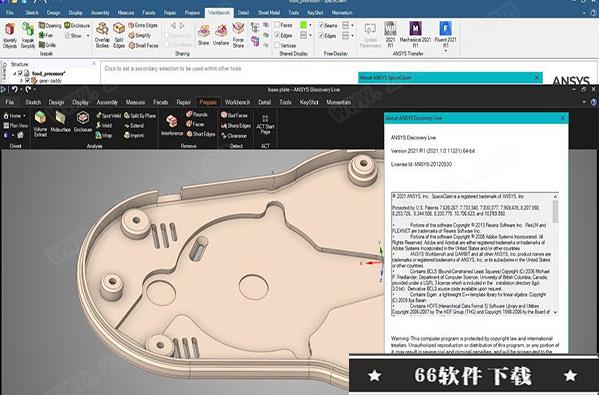599x395 pixels.
Task: Open Fluent 2021 R1 dropdown arrow
Action: [445, 50]
